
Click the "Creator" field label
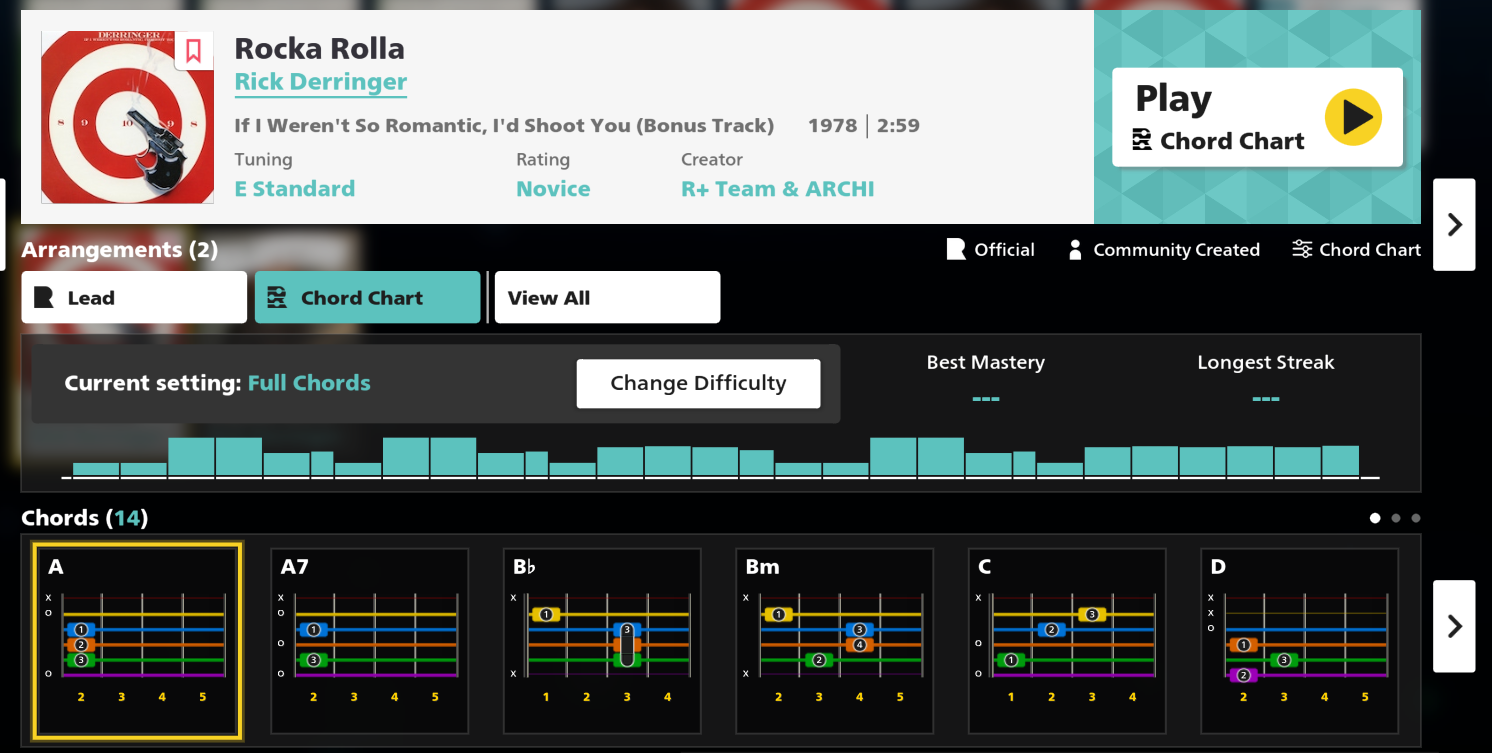(712, 159)
